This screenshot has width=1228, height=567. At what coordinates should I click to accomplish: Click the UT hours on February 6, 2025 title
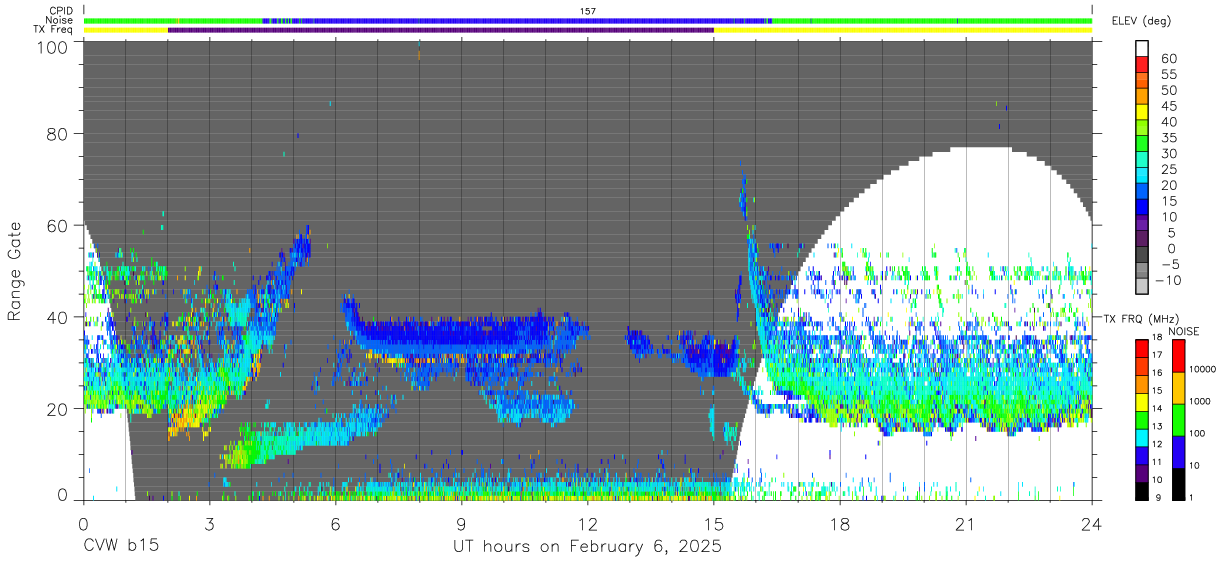click(588, 548)
